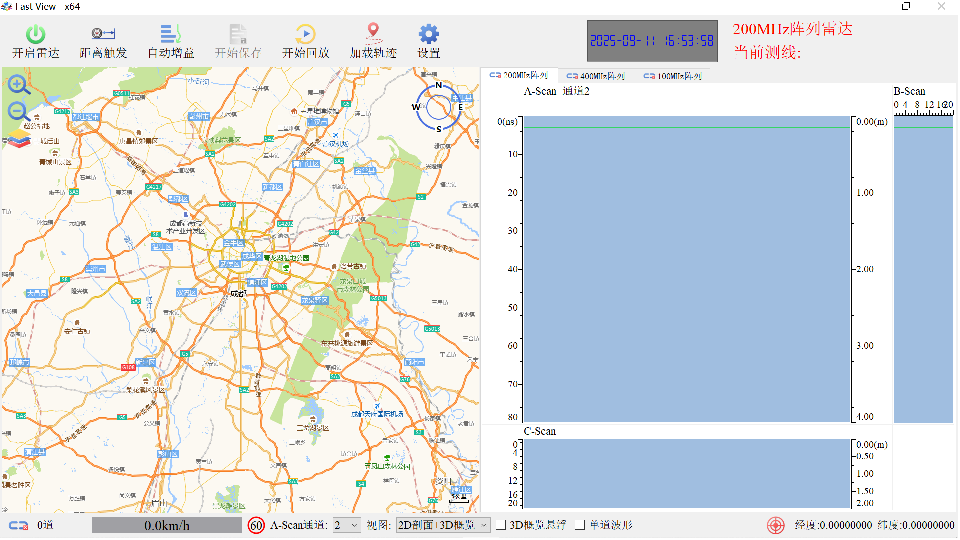
Task: Enable 自动增益 auto gain
Action: tap(170, 35)
